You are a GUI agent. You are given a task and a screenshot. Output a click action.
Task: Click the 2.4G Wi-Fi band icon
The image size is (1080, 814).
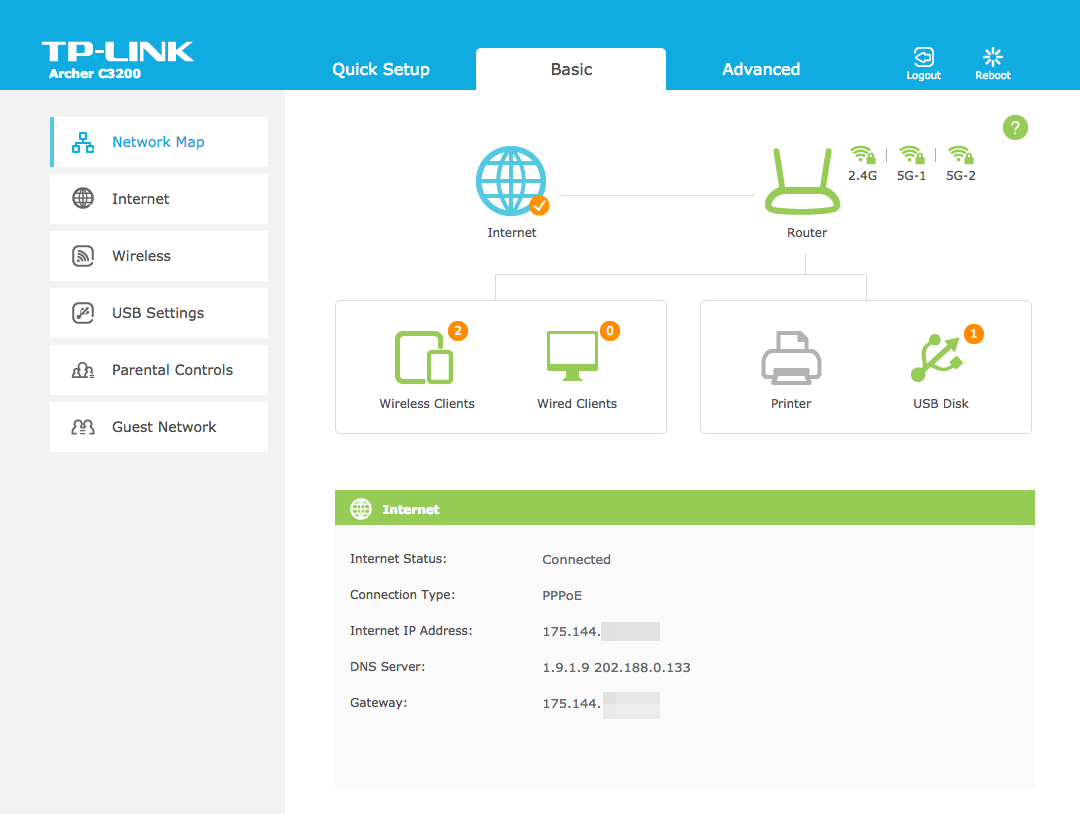tap(862, 156)
